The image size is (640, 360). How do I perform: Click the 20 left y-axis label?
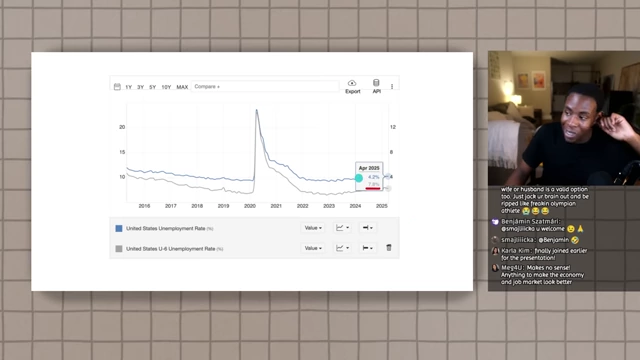click(x=122, y=127)
